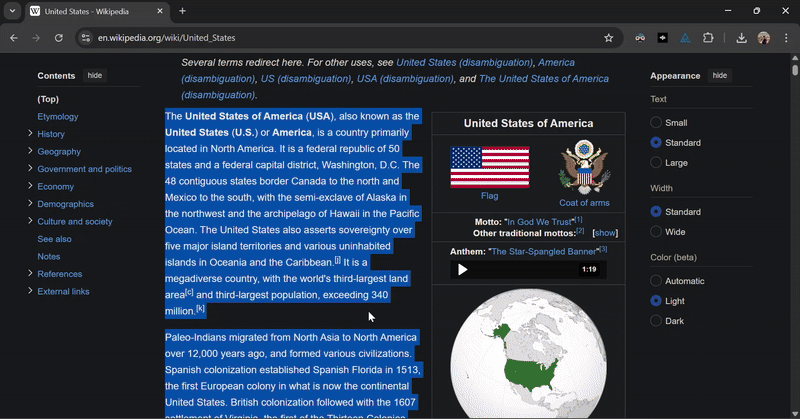The height and width of the screenshot is (419, 800).
Task: Expand the History section in contents
Action: click(x=30, y=134)
